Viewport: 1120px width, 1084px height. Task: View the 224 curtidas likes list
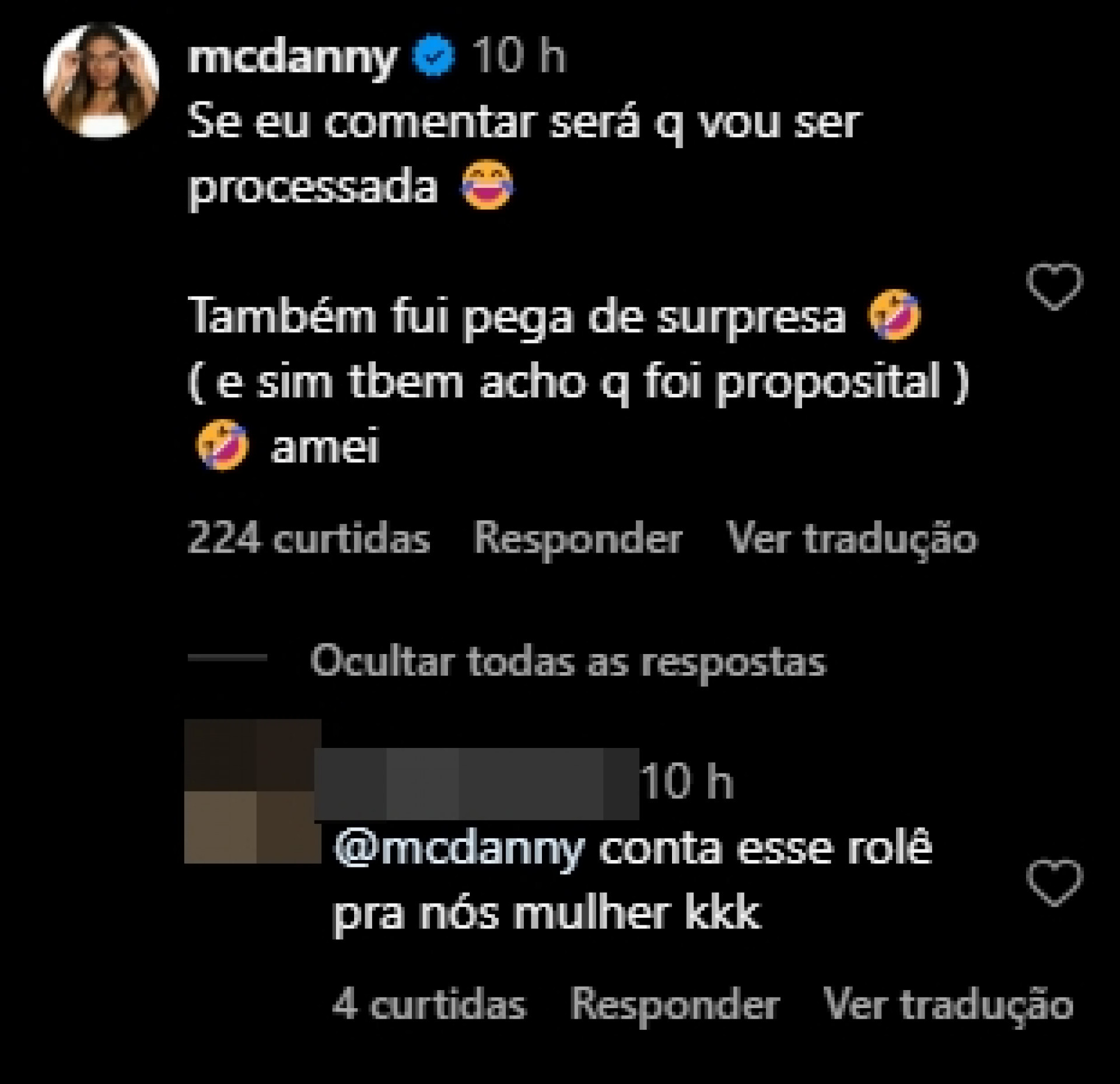309,538
